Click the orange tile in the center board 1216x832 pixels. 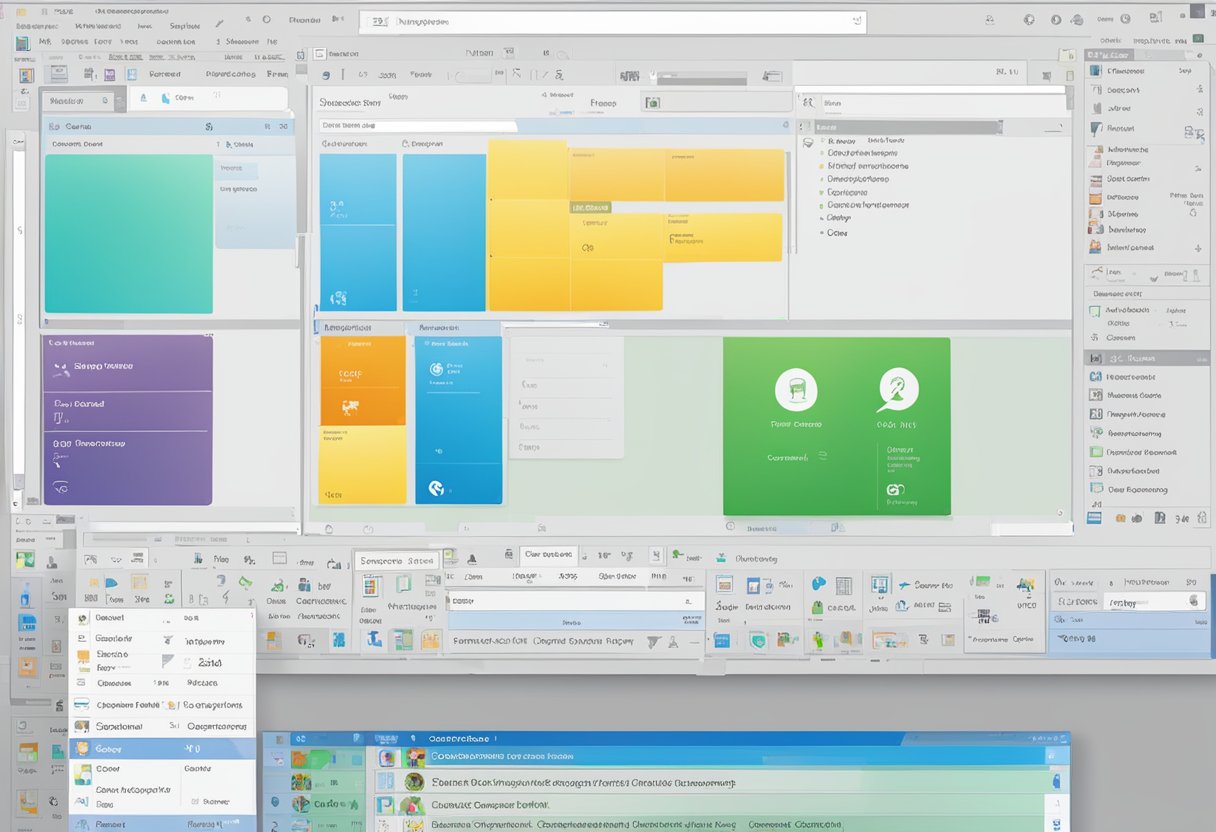pos(362,381)
